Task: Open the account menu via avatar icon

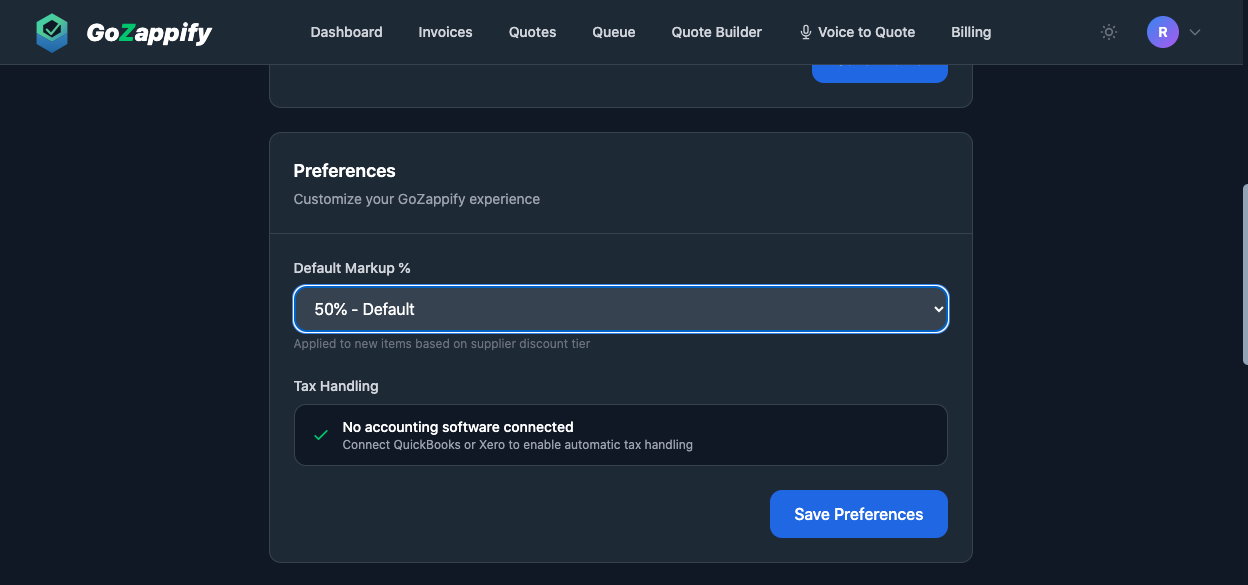Action: click(x=1162, y=31)
